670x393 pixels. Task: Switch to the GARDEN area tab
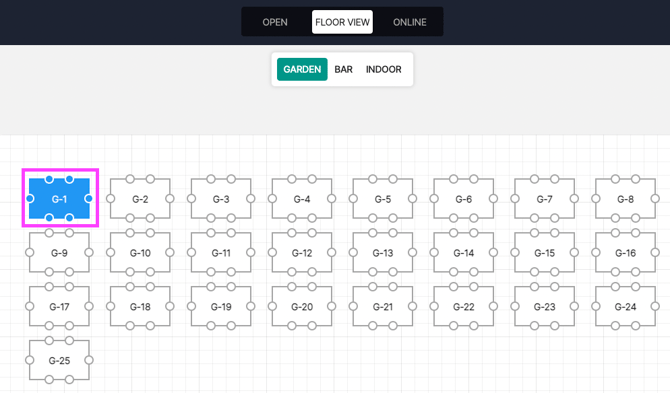pyautogui.click(x=302, y=69)
